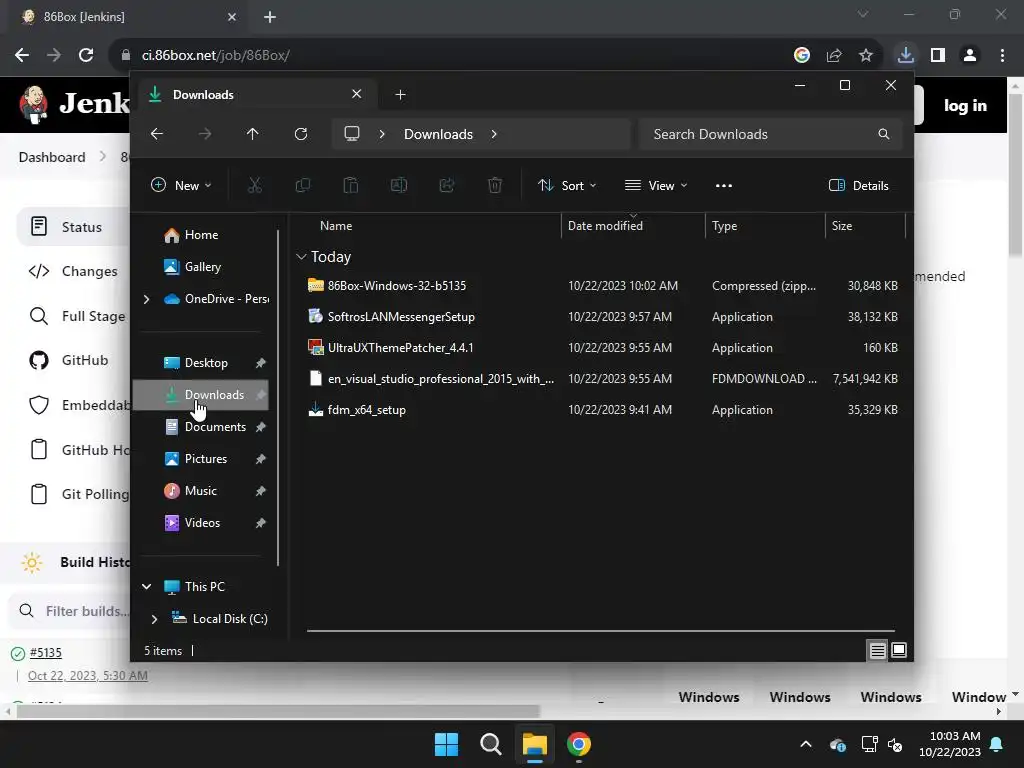Click the Share icon in Explorer toolbar
This screenshot has width=1024, height=768.
click(x=447, y=185)
